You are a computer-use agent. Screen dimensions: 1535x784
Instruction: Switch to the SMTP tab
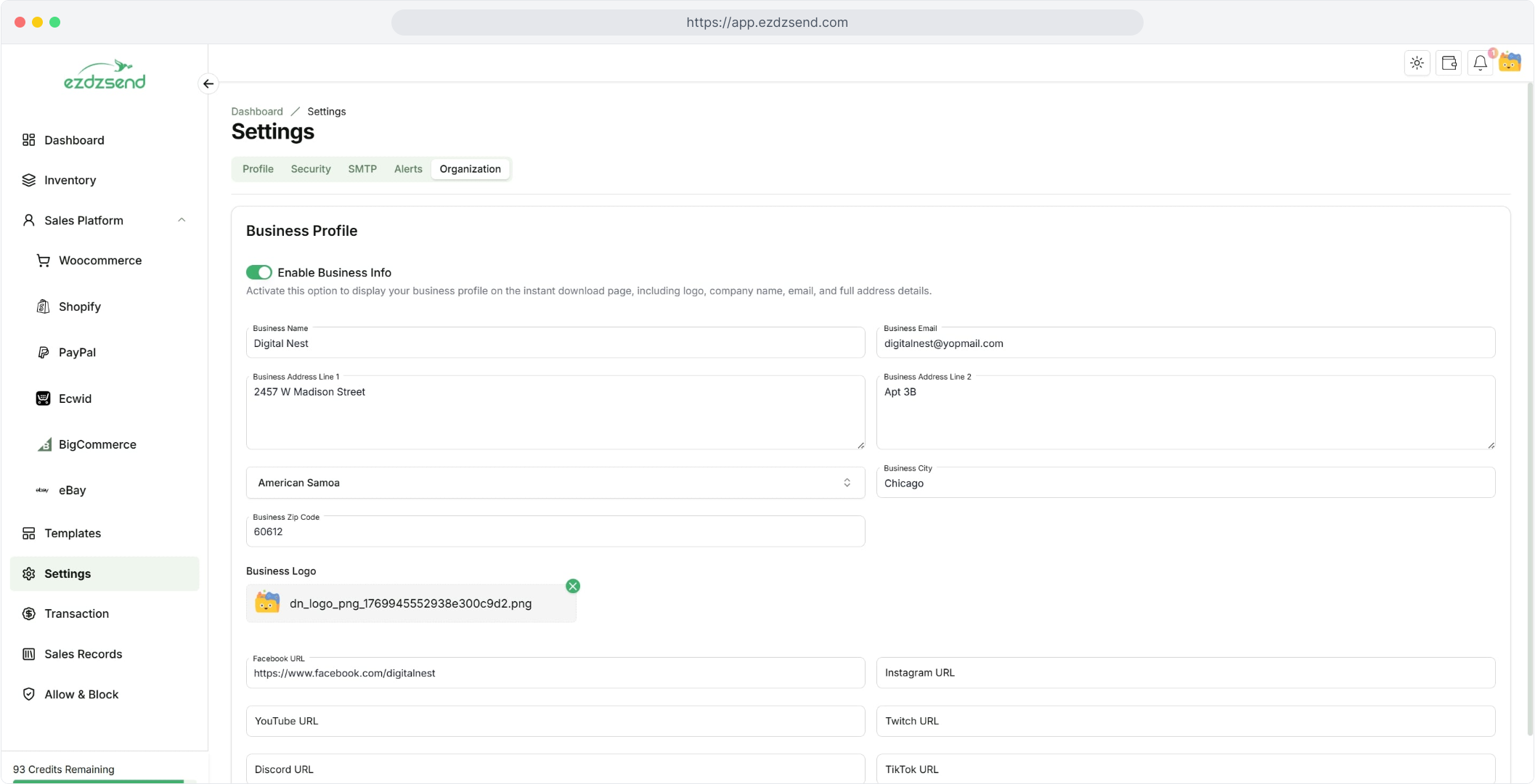click(x=362, y=169)
